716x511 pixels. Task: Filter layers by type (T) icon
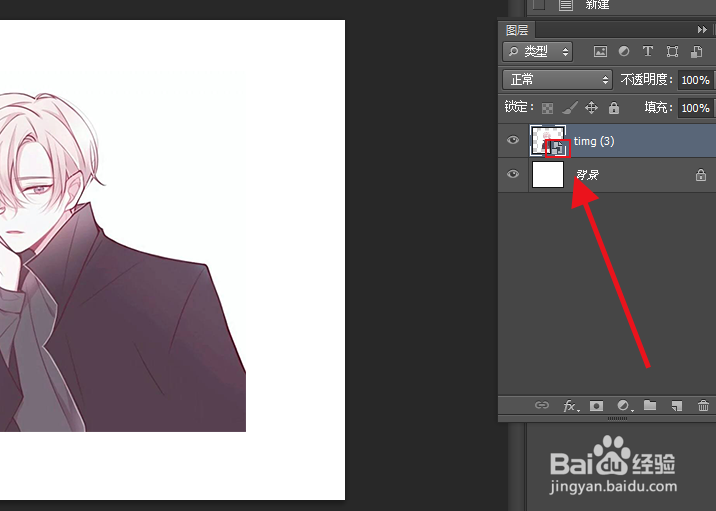point(648,51)
